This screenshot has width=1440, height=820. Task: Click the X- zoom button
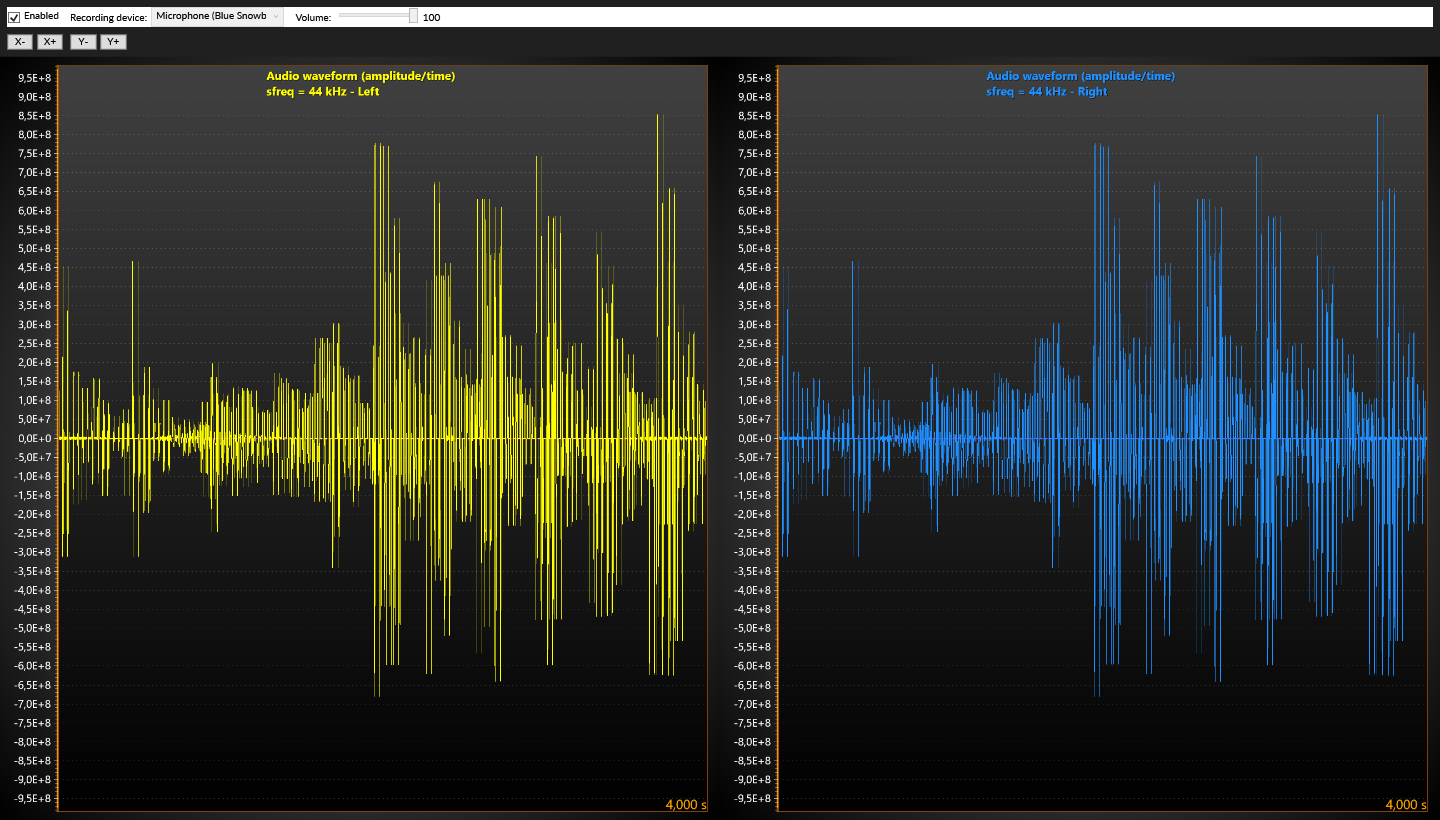20,42
